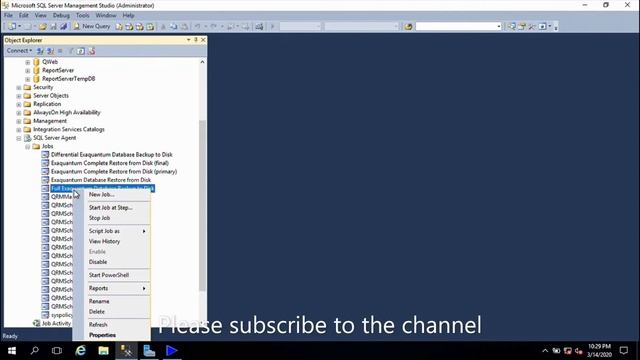The width and height of the screenshot is (640, 360).
Task: Click the Filter icon in Object Explorer toolbar
Action: (71, 51)
